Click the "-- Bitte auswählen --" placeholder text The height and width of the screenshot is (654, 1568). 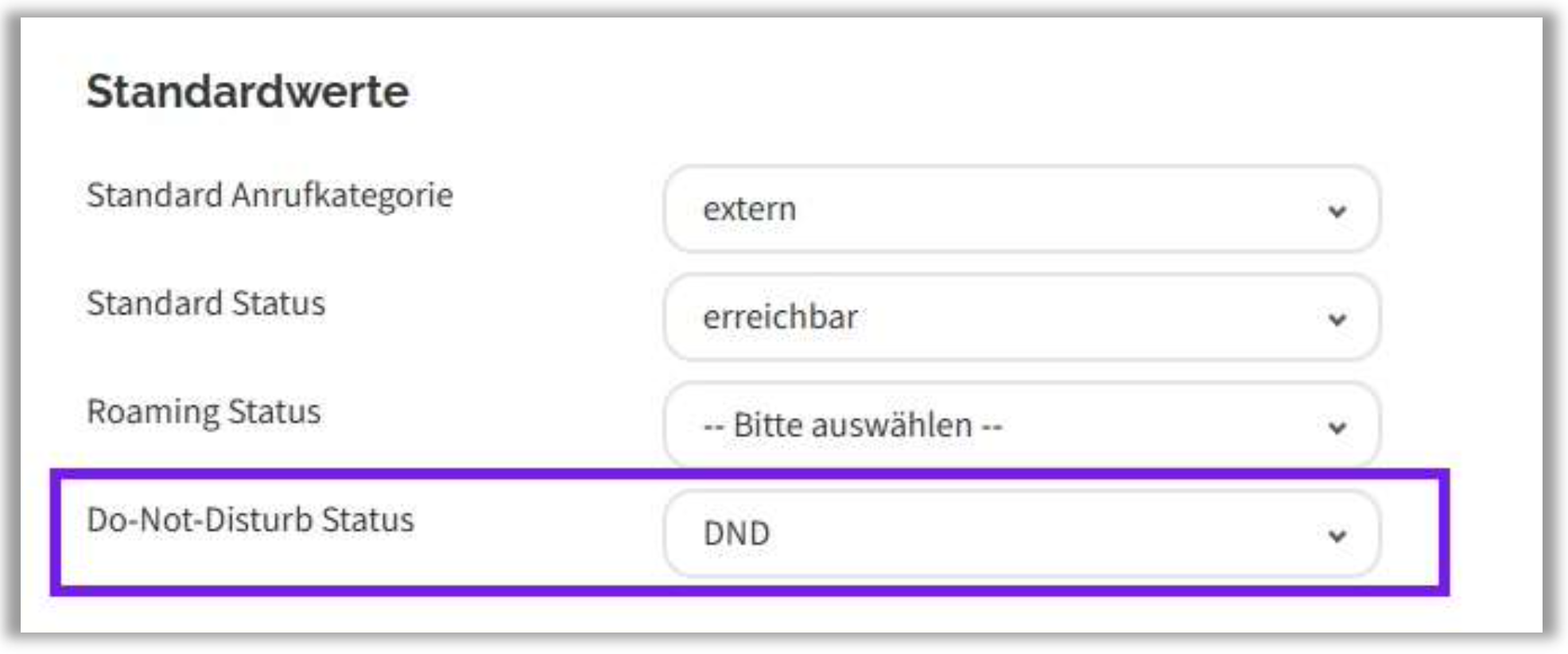click(x=852, y=426)
